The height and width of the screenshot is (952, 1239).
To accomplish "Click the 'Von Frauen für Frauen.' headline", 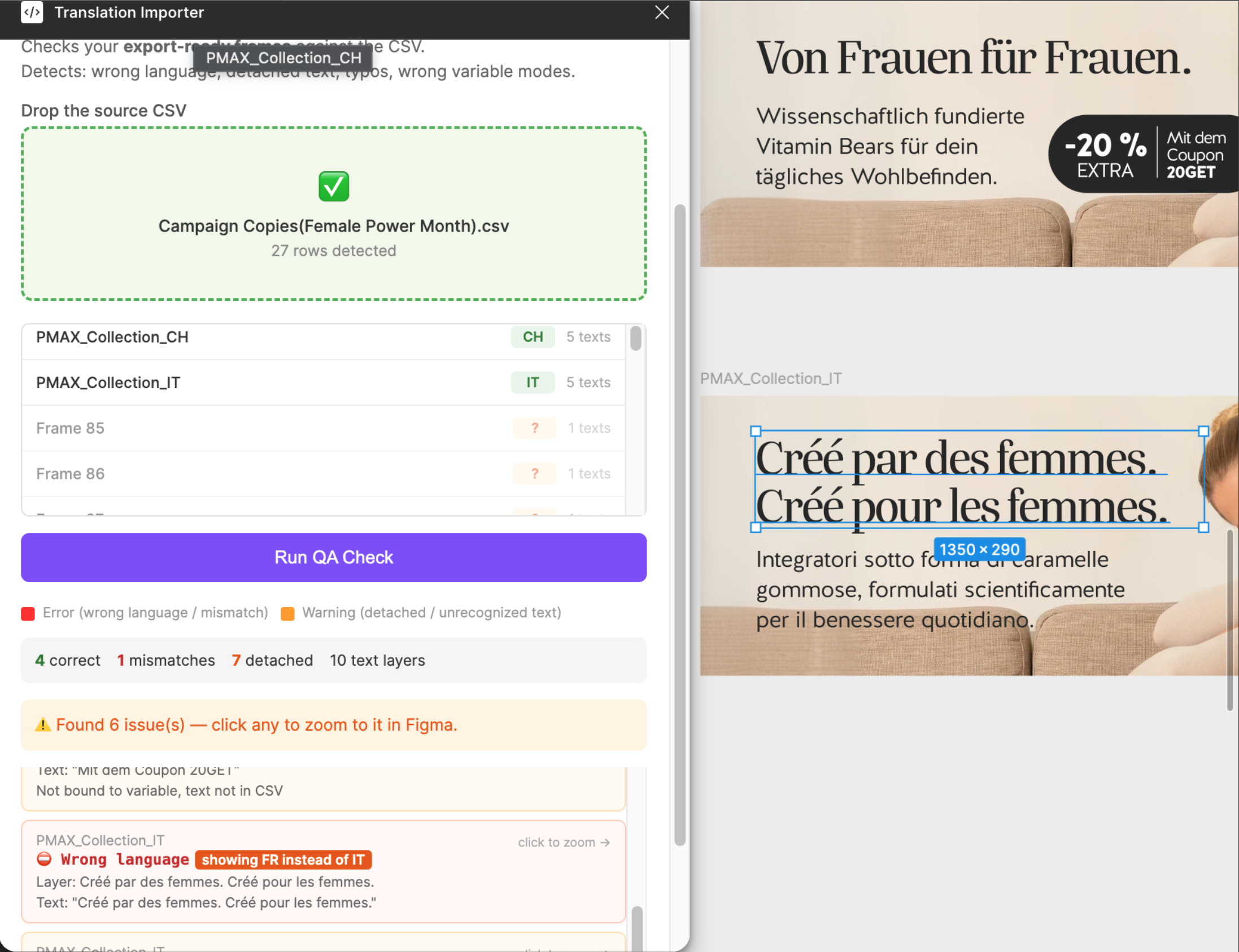I will pyautogui.click(x=974, y=57).
